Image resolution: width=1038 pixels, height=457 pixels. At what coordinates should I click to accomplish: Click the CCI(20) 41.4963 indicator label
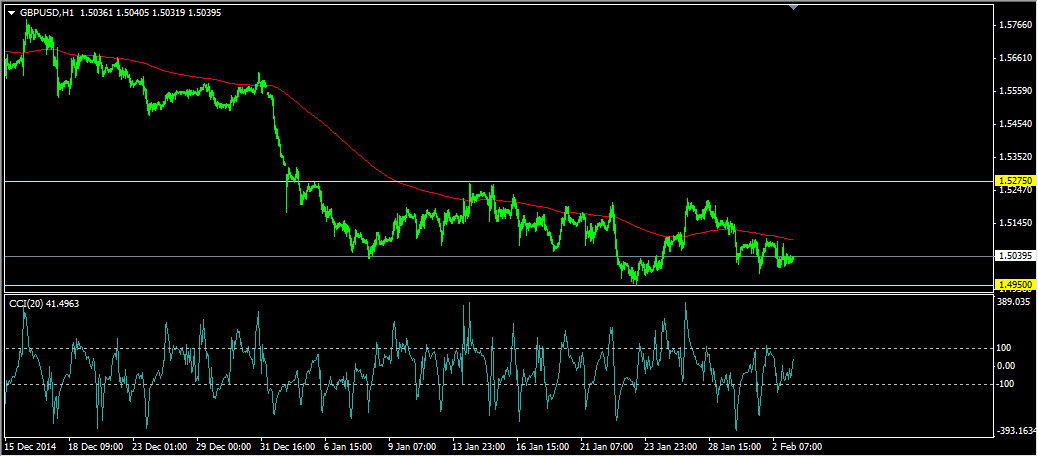tap(44, 303)
